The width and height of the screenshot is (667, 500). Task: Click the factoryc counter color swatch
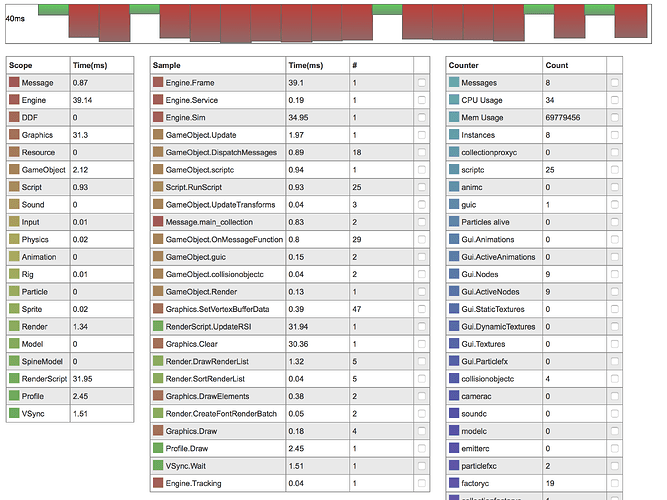point(455,484)
